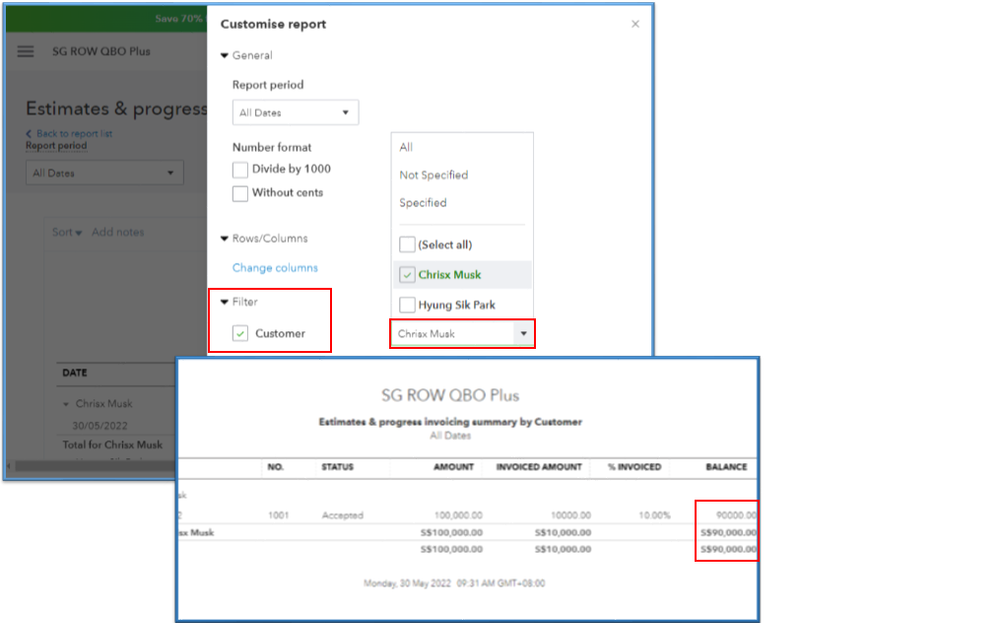The height and width of the screenshot is (623, 999).
Task: Click the Accepted status cell
Action: tap(342, 515)
